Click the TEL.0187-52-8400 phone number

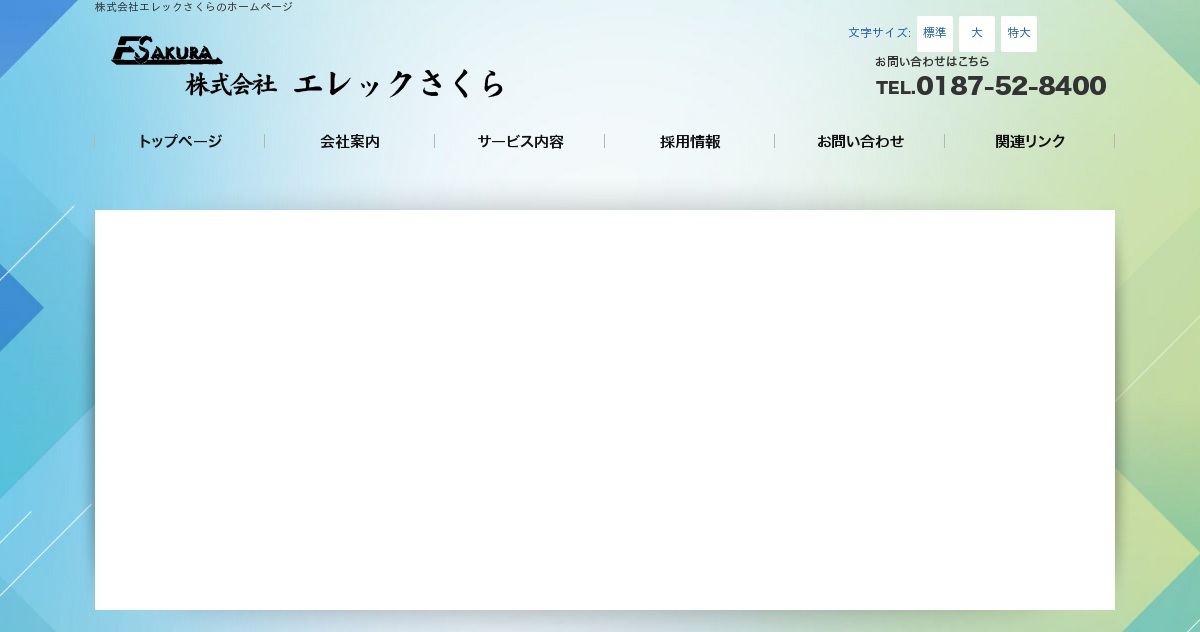(x=991, y=87)
